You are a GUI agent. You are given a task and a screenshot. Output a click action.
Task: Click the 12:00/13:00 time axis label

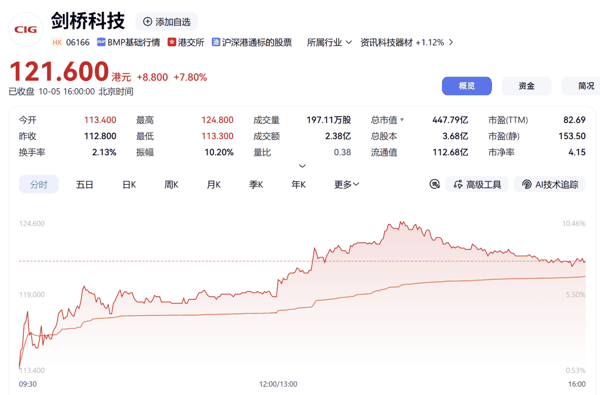pyautogui.click(x=278, y=384)
